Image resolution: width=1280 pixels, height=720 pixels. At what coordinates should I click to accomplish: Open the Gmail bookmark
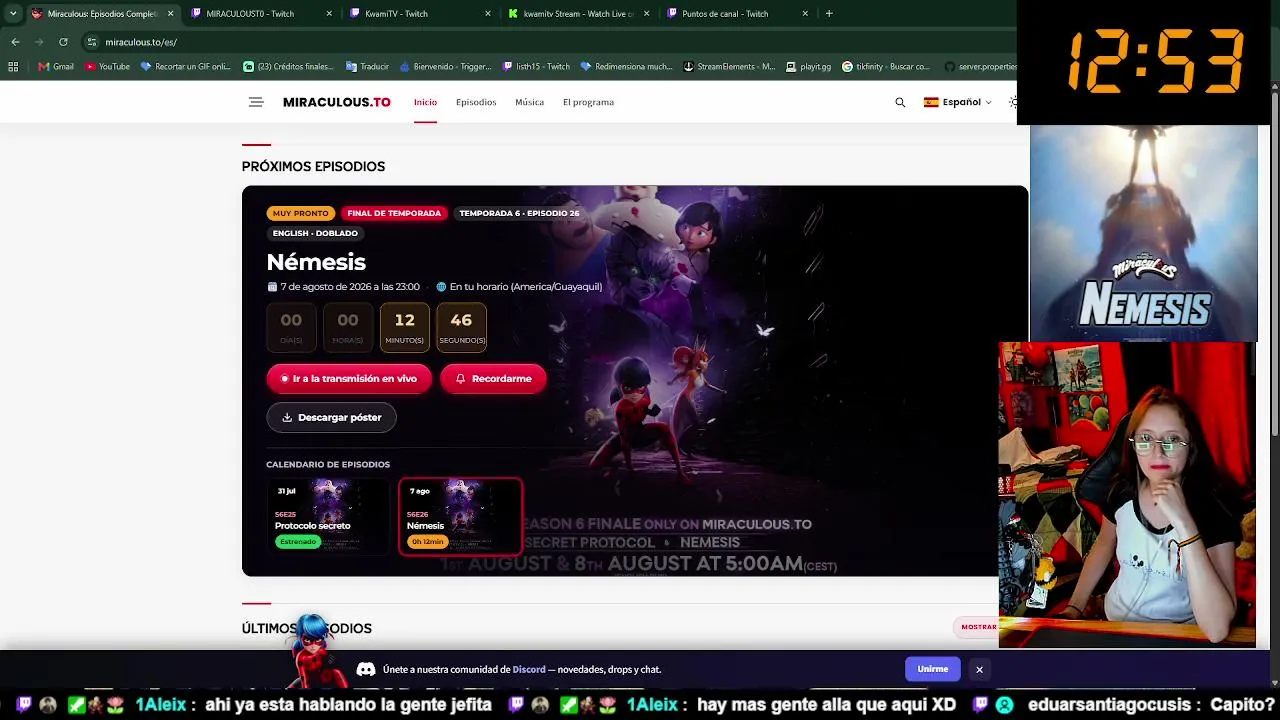(56, 67)
